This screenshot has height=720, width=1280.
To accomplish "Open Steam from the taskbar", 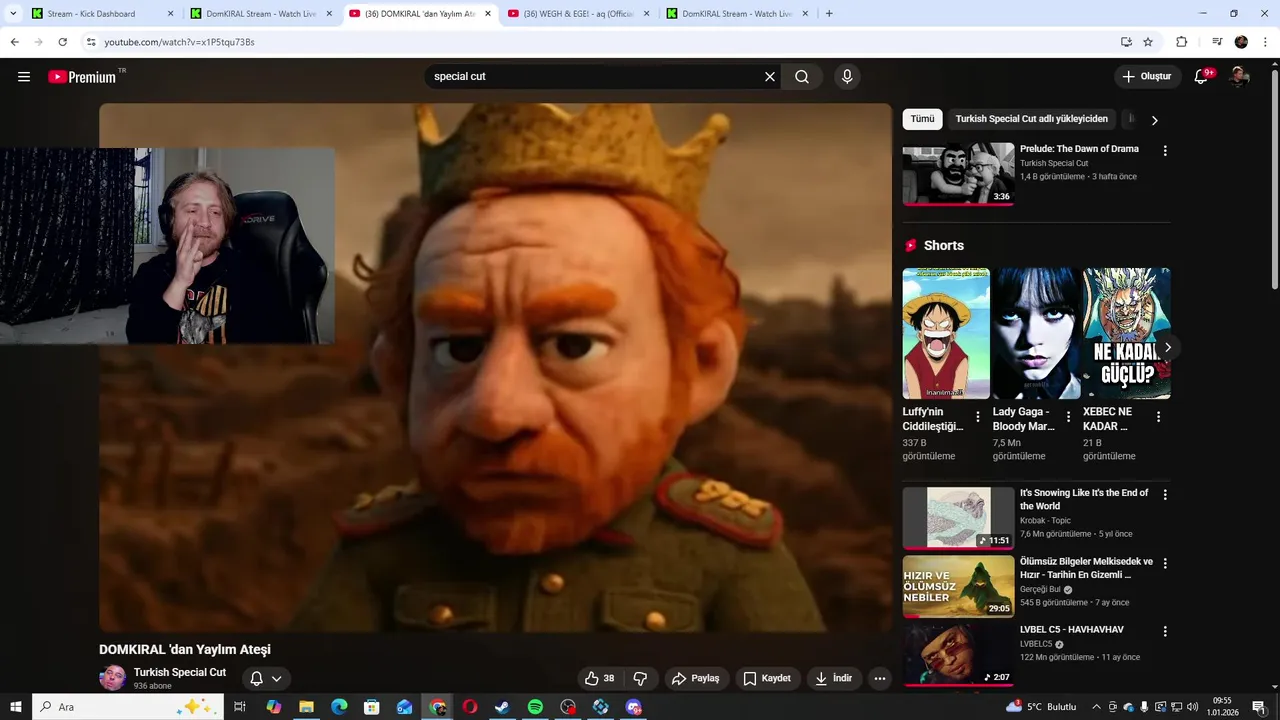I will 502,707.
